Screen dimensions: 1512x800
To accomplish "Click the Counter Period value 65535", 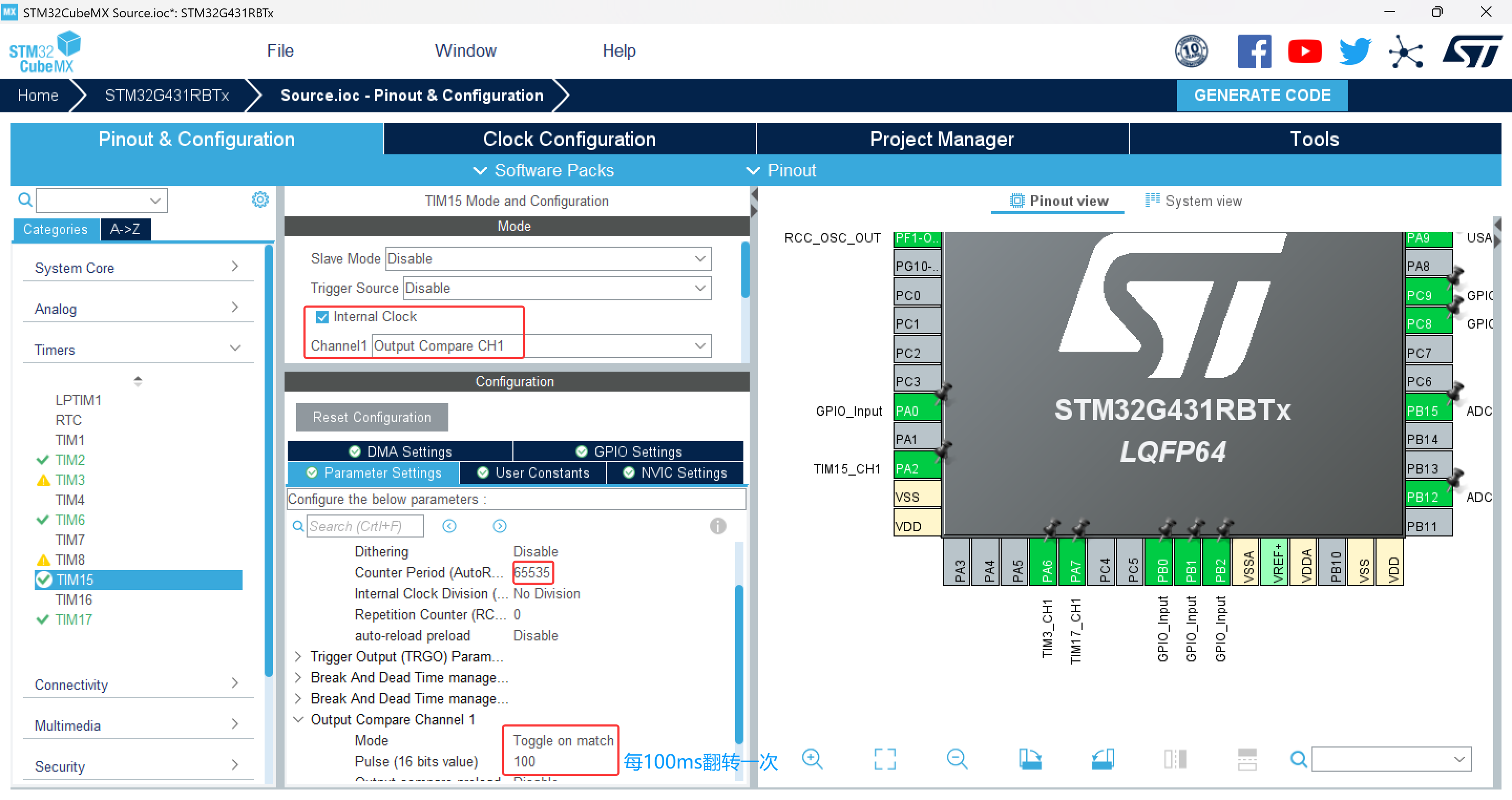I will point(532,572).
